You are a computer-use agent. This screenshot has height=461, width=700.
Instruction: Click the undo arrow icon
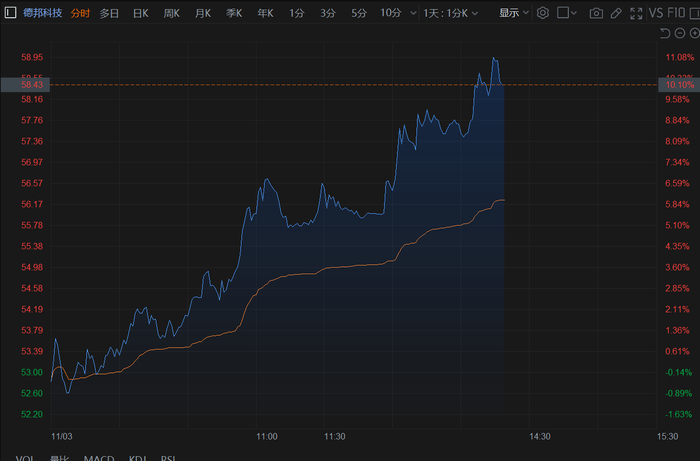[665, 34]
